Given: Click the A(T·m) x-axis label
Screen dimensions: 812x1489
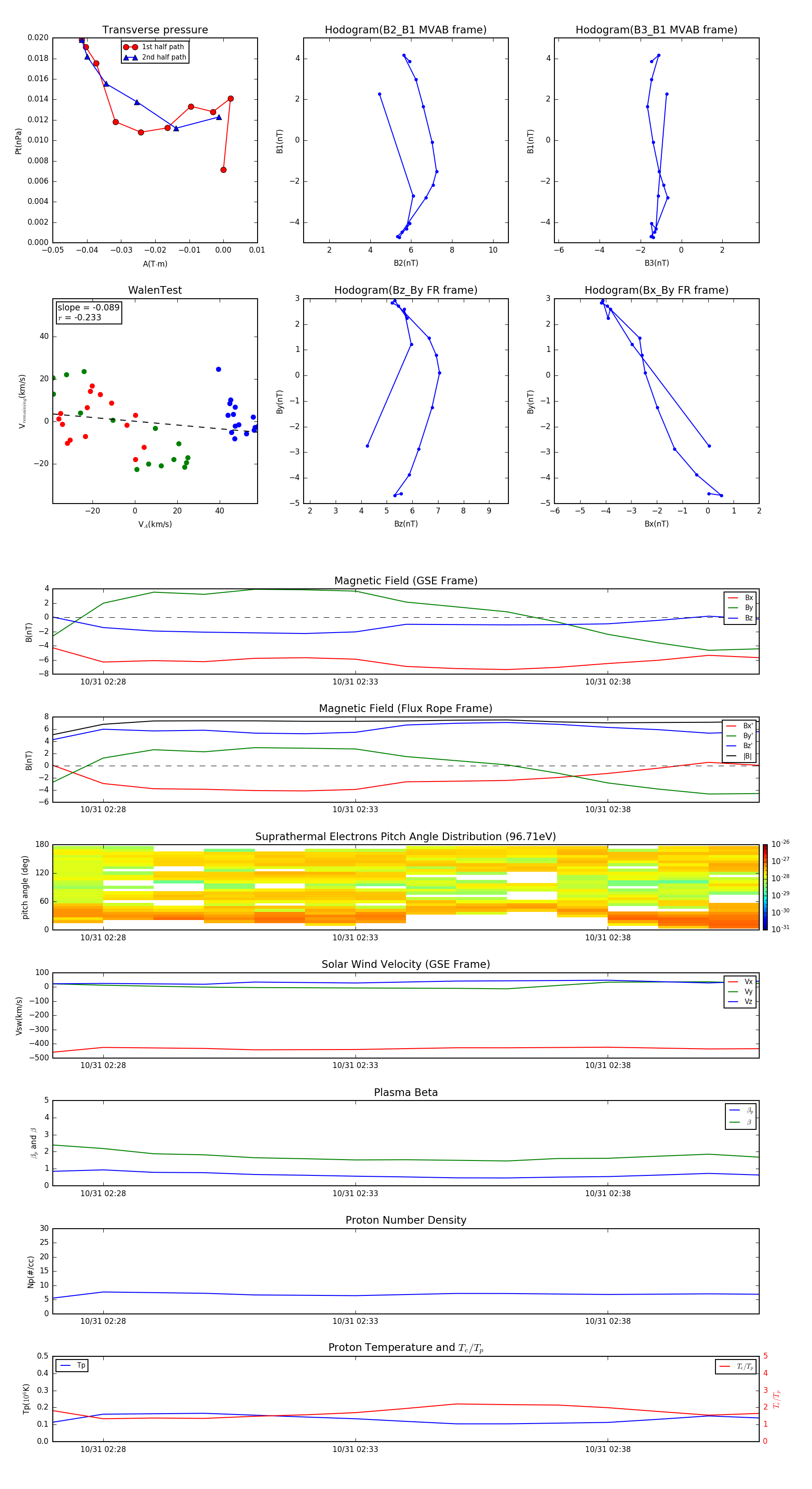Looking at the screenshot, I should coord(155,264).
